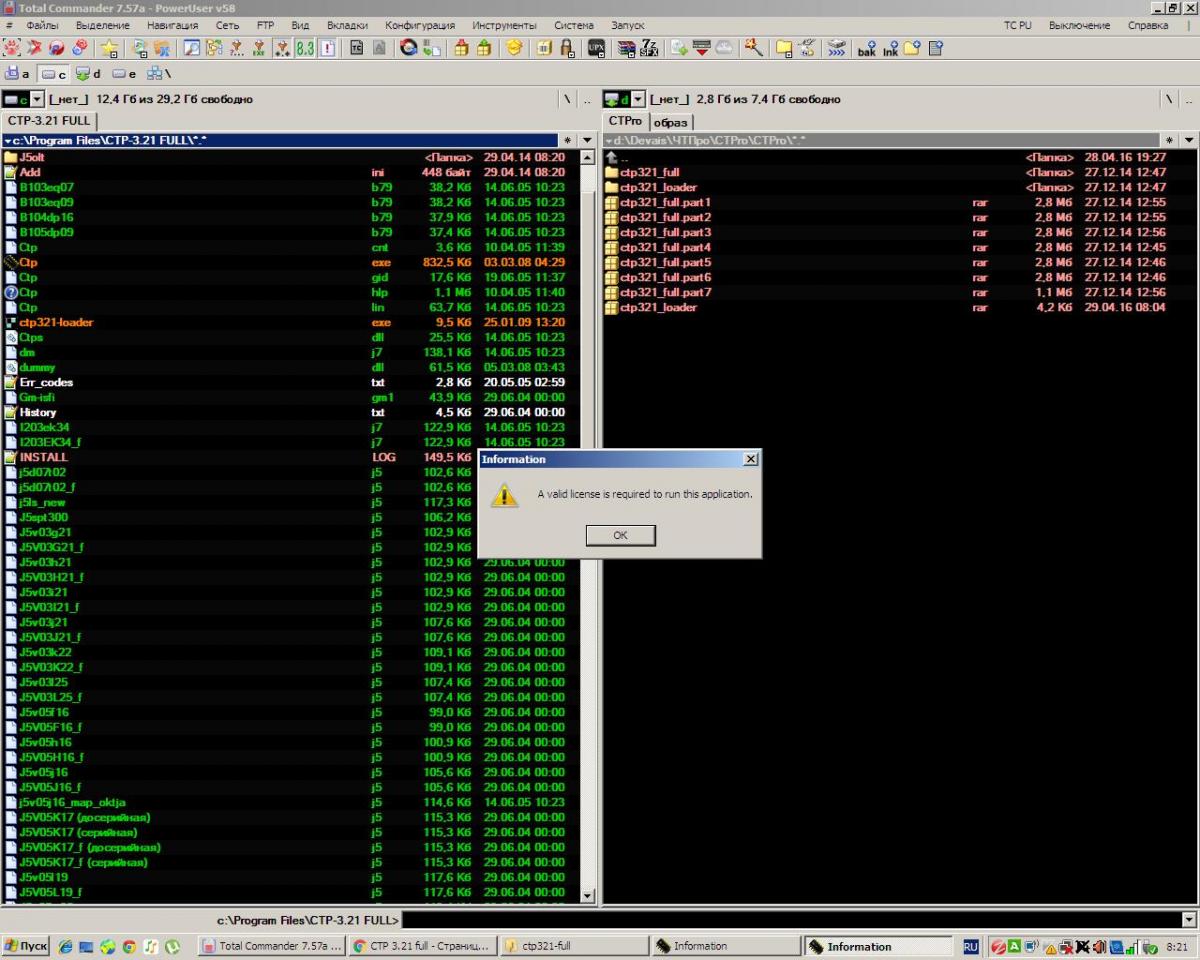Switch to drive a button

coord(18,74)
